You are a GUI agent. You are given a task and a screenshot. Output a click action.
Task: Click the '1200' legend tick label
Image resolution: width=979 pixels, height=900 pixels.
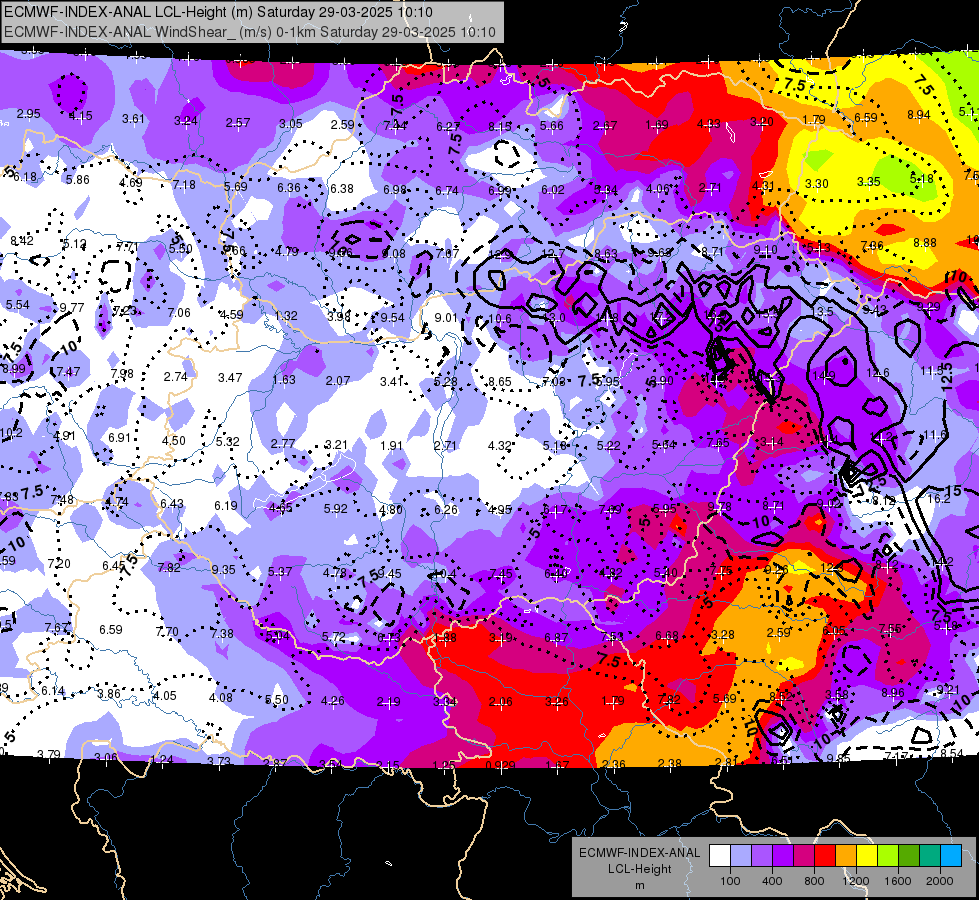coord(856,881)
